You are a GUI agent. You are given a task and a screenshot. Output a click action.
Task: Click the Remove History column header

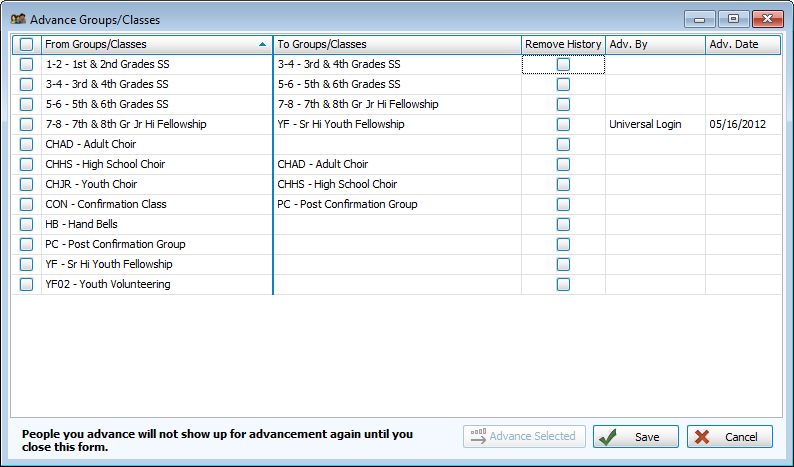(x=563, y=45)
